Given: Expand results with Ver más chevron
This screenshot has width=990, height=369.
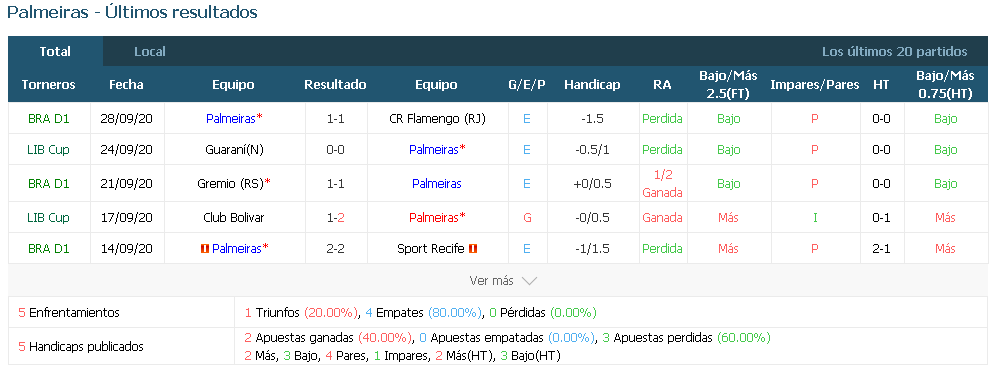Looking at the screenshot, I should coord(503,281).
